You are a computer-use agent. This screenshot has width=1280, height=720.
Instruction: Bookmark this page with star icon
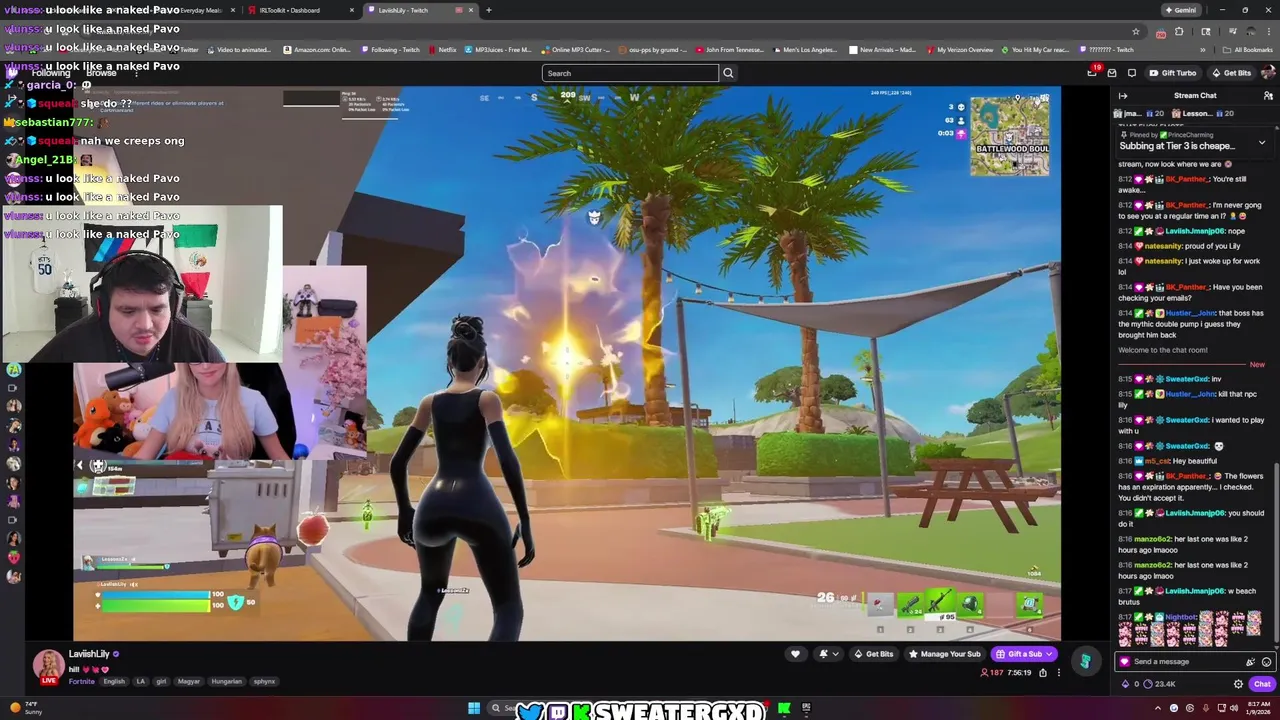point(1136,31)
